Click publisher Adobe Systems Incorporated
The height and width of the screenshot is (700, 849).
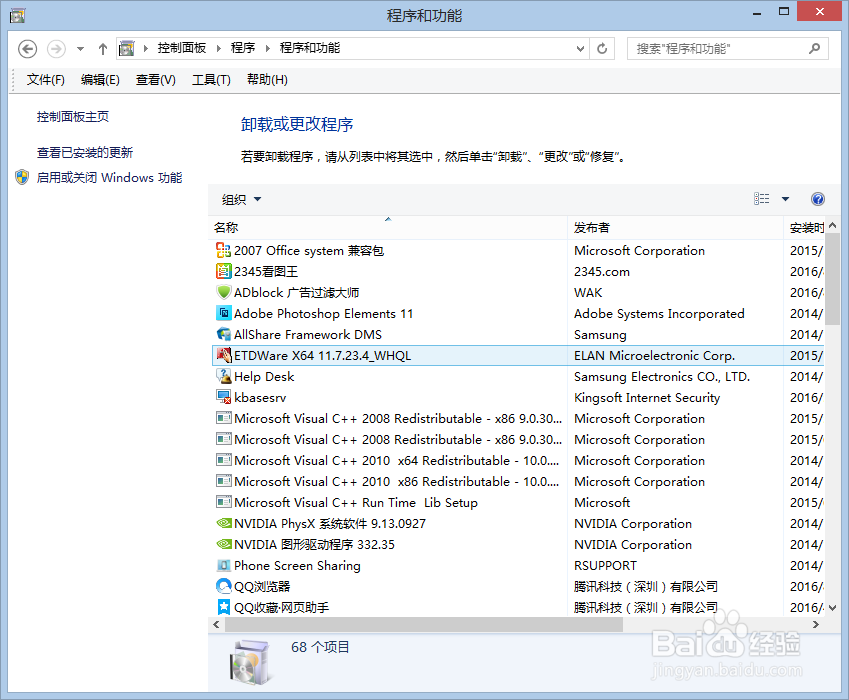pos(659,314)
